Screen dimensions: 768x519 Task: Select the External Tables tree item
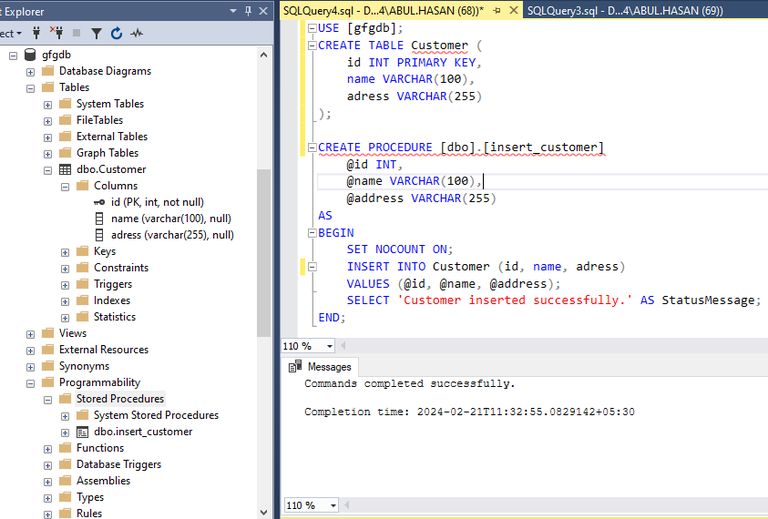112,136
